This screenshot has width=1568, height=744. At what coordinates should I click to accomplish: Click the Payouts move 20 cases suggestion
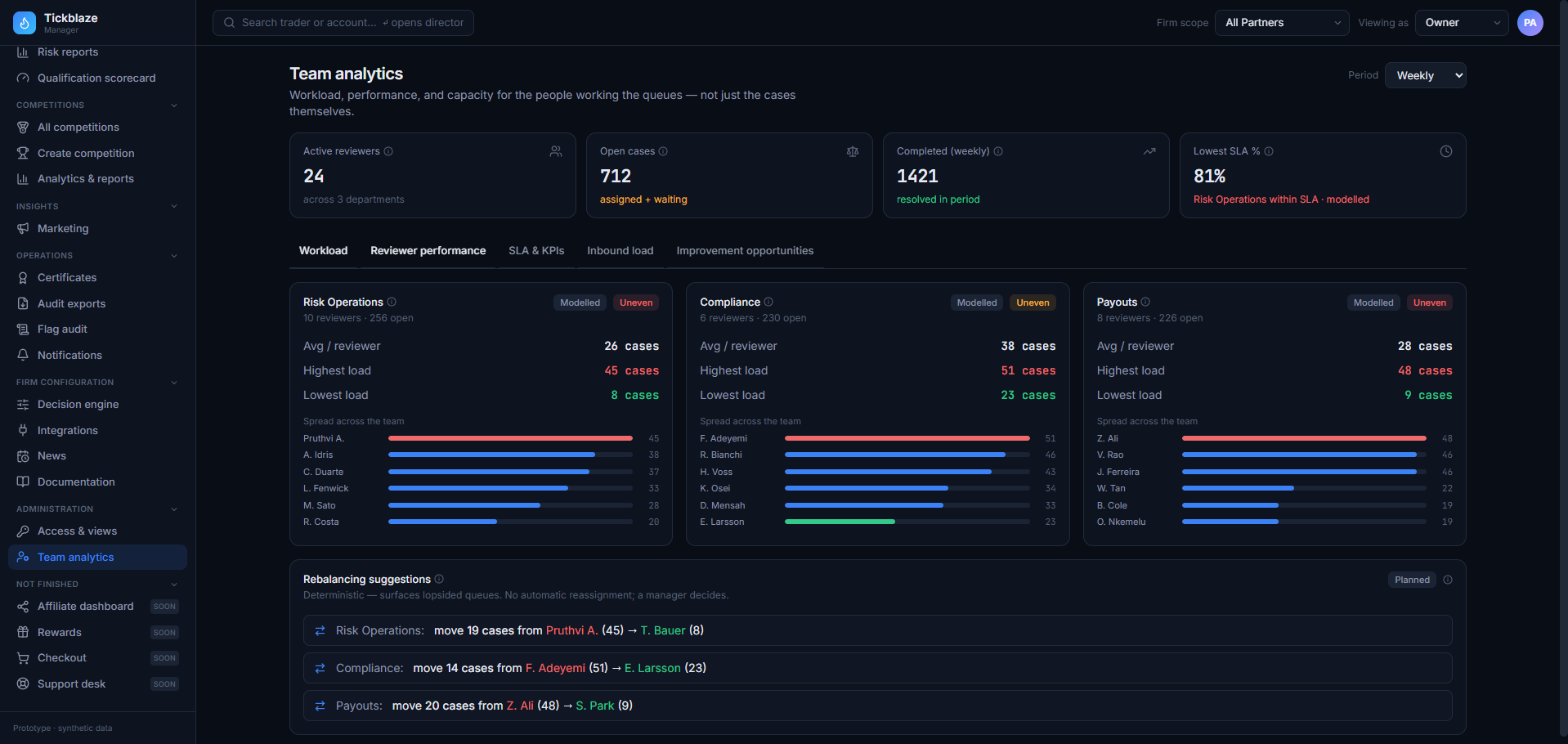click(x=877, y=706)
